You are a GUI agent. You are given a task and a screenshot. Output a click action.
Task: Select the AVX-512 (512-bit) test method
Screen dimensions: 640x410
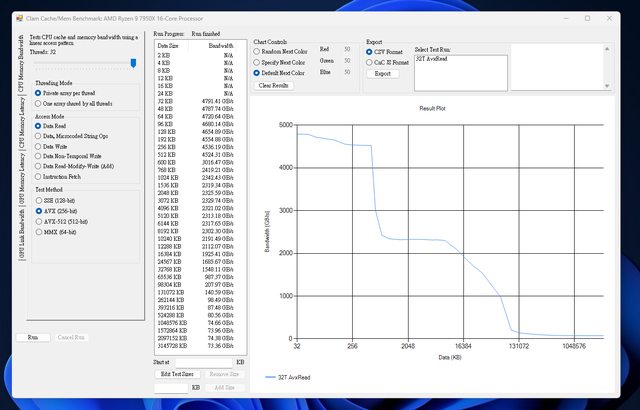point(38,221)
